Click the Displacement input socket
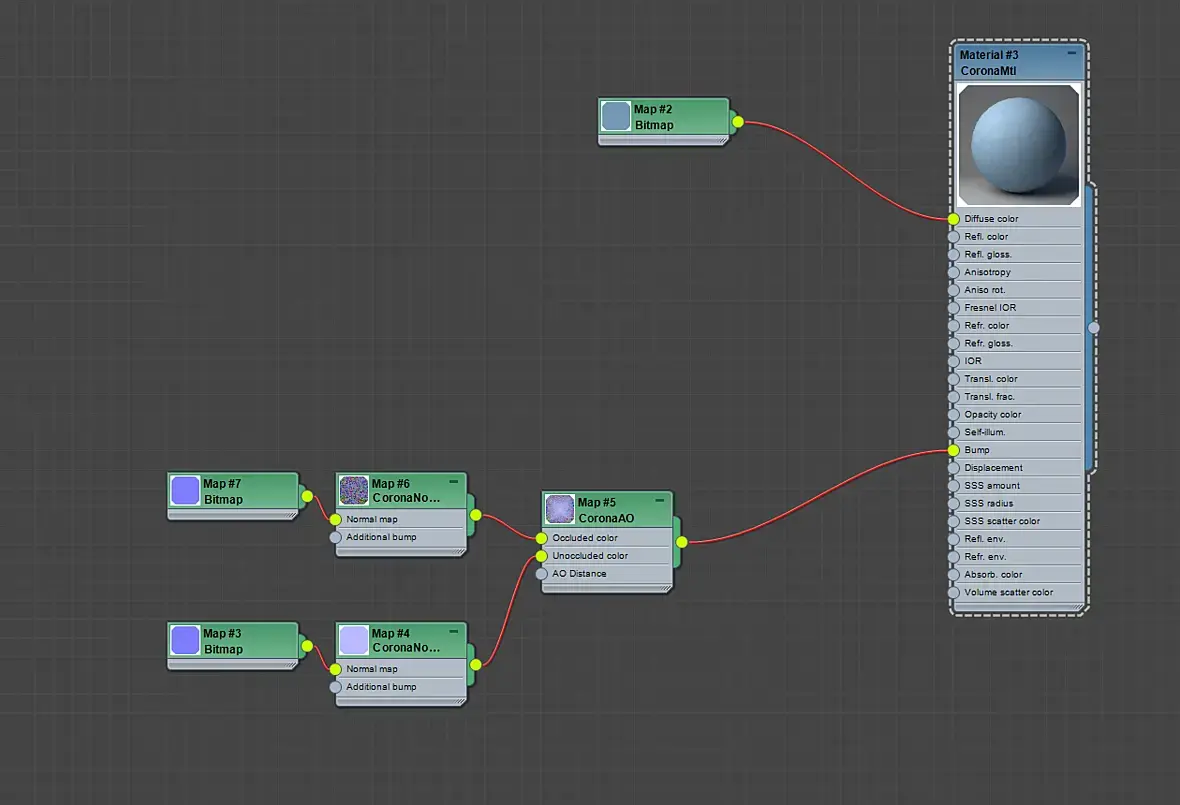 click(953, 468)
